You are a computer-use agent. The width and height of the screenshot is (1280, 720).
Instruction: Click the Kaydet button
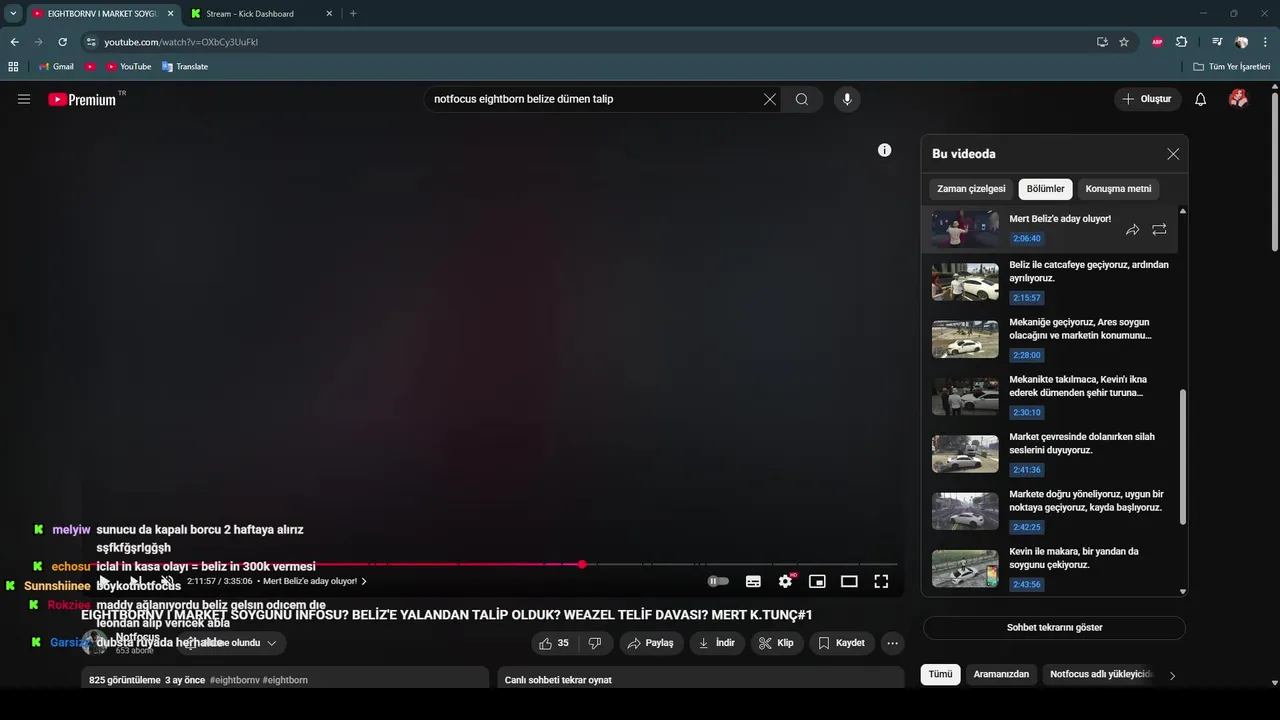pyautogui.click(x=841, y=643)
